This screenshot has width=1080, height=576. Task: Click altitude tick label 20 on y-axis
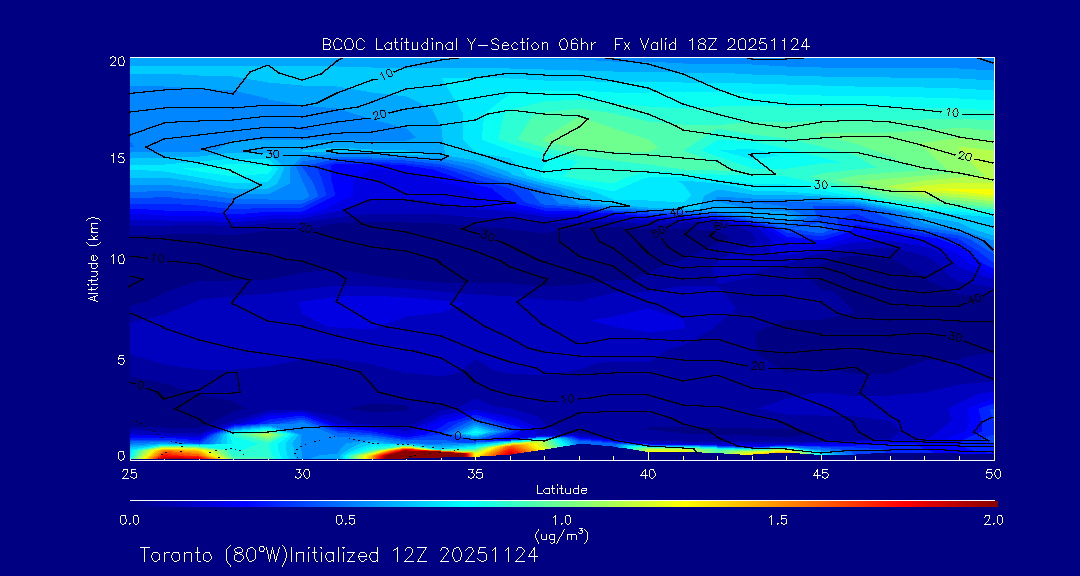pyautogui.click(x=115, y=61)
